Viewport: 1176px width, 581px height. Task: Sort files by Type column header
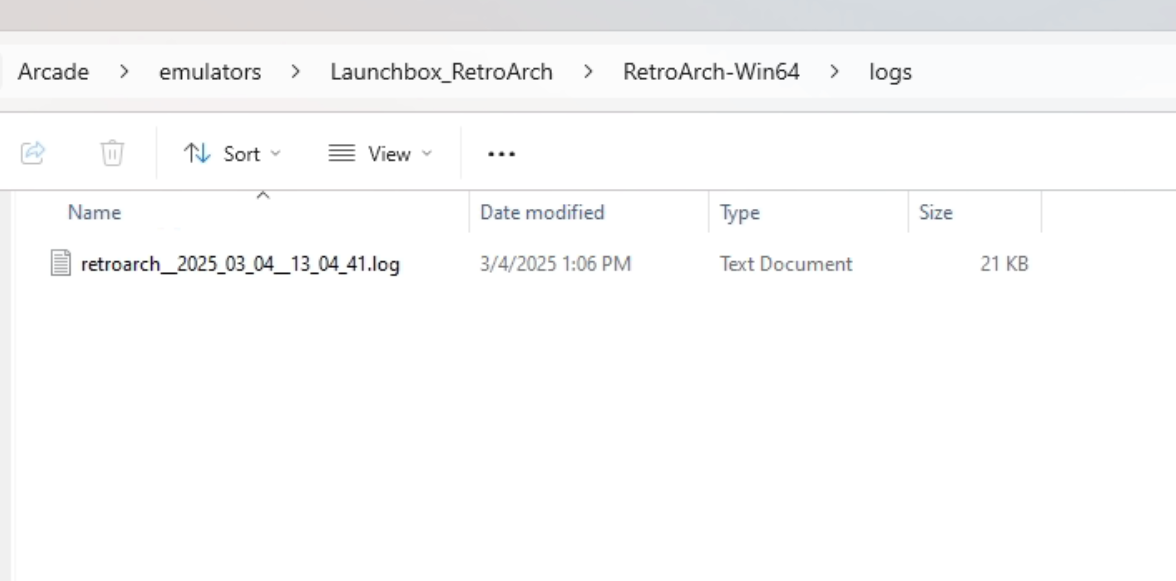tap(740, 212)
